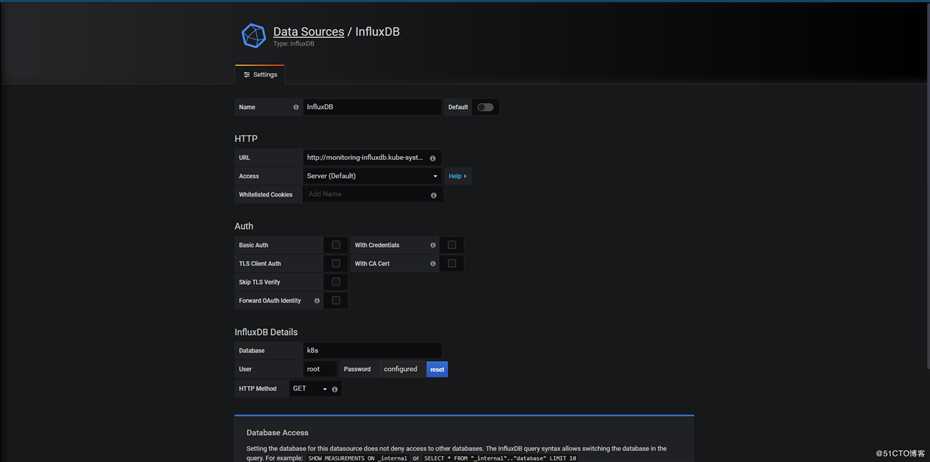Switch to the Settings tab

(x=260, y=75)
